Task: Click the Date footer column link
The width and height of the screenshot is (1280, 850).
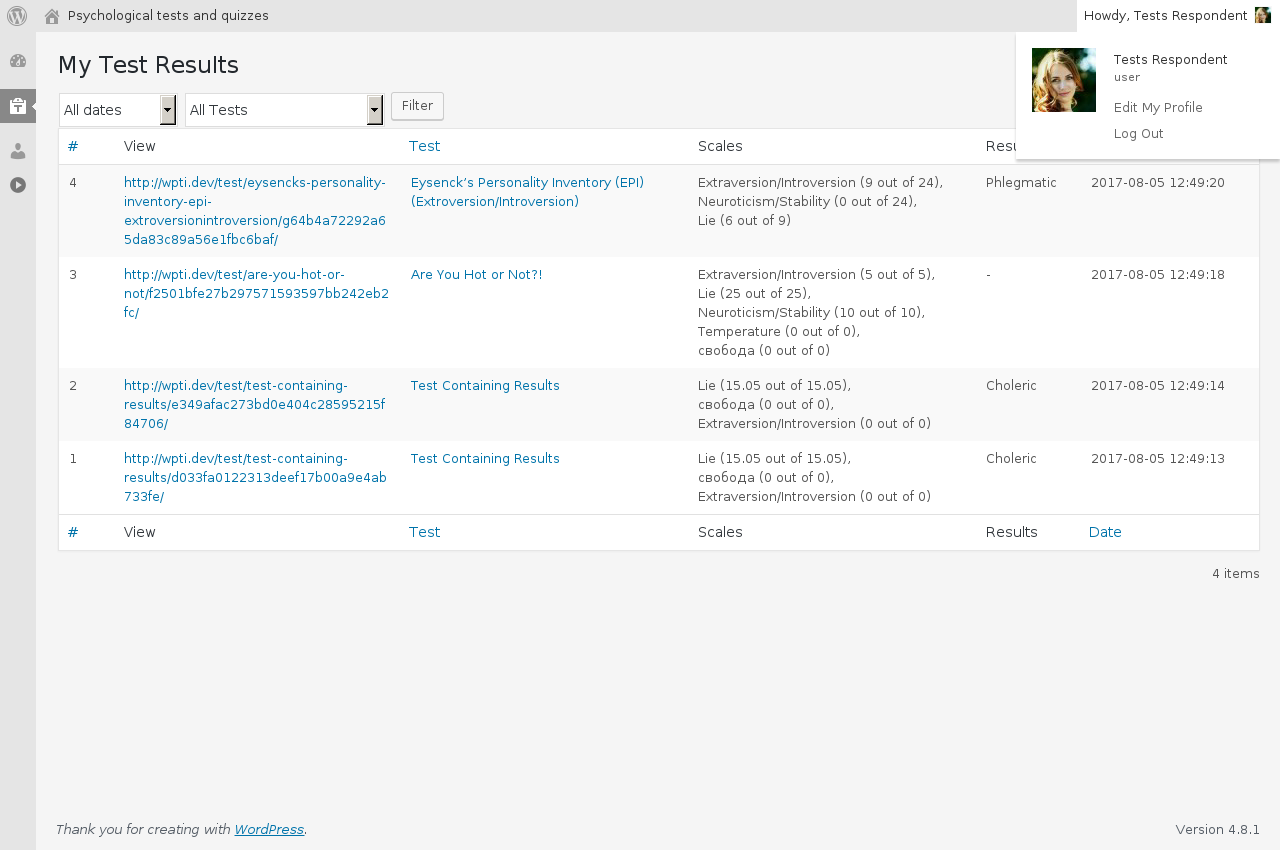Action: 1105,532
